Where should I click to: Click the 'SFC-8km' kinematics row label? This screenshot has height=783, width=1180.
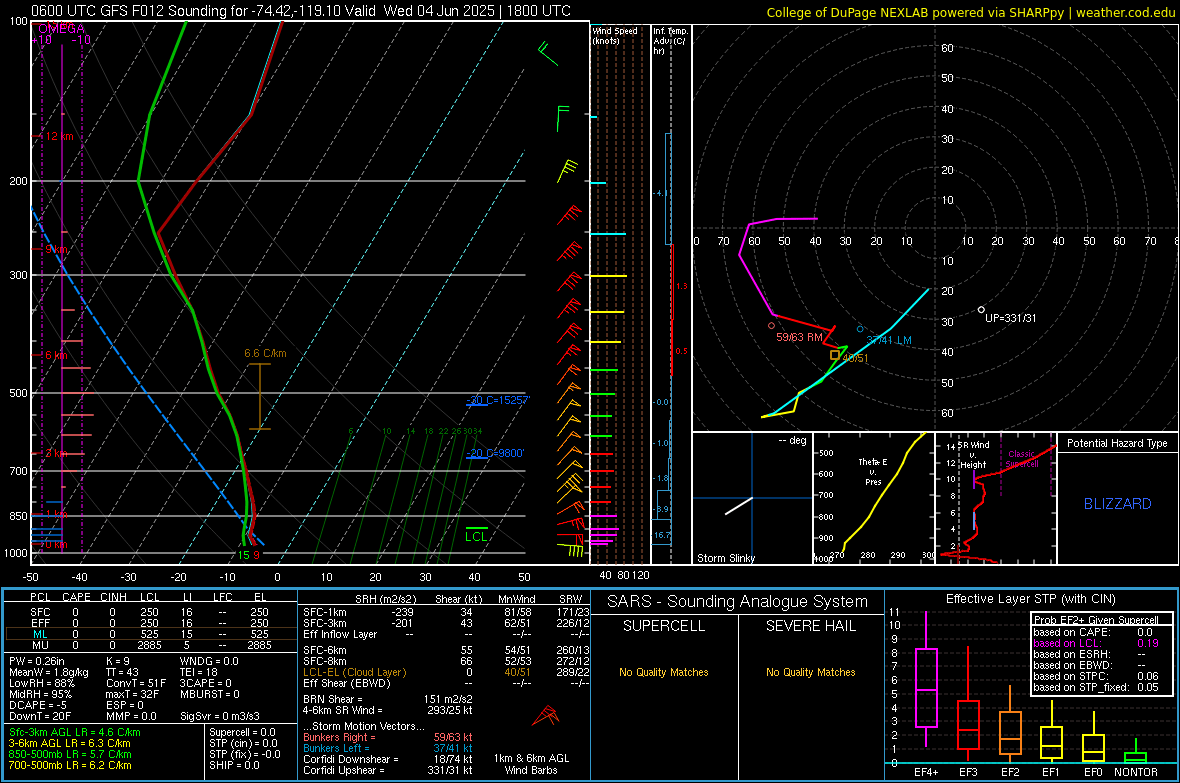[x=325, y=661]
